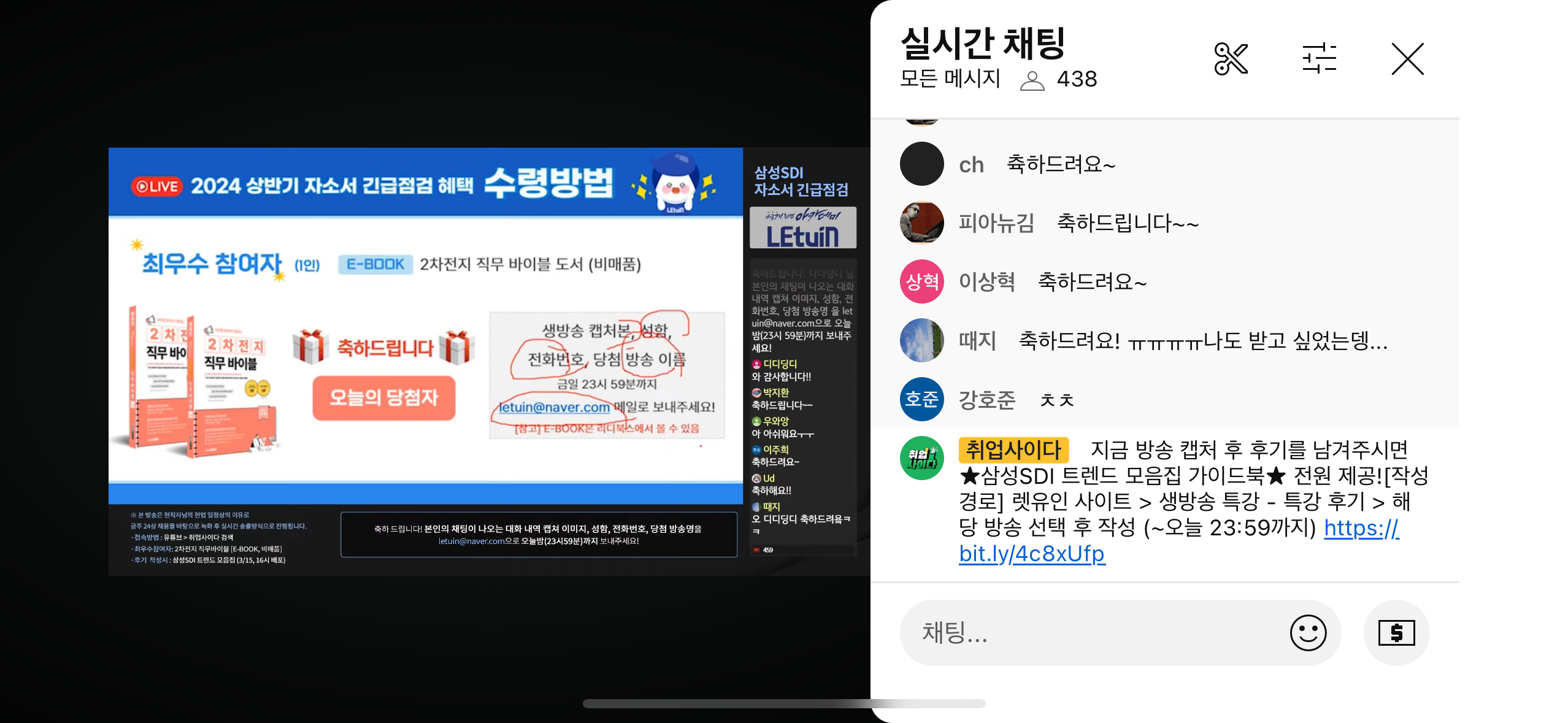Screen dimensions: 1568x723
Task: Open the 모든 메시지 chat mode selector
Action: [x=950, y=78]
